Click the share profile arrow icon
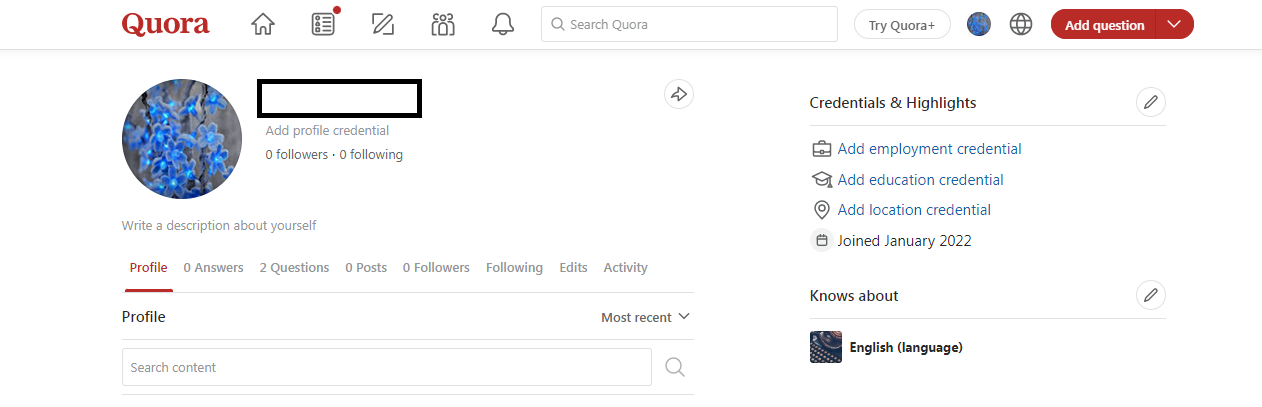Viewport: 1262px width, 407px height. click(679, 94)
